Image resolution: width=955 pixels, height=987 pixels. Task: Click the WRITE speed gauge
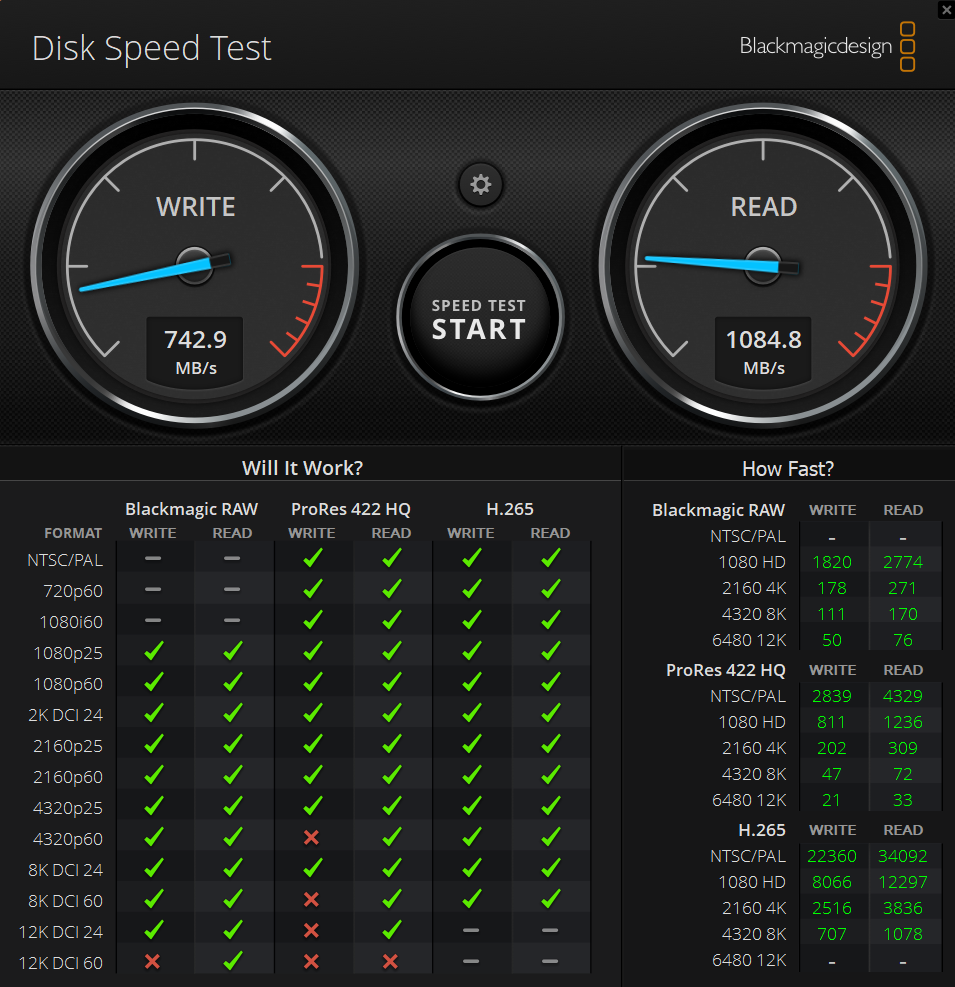[195, 265]
